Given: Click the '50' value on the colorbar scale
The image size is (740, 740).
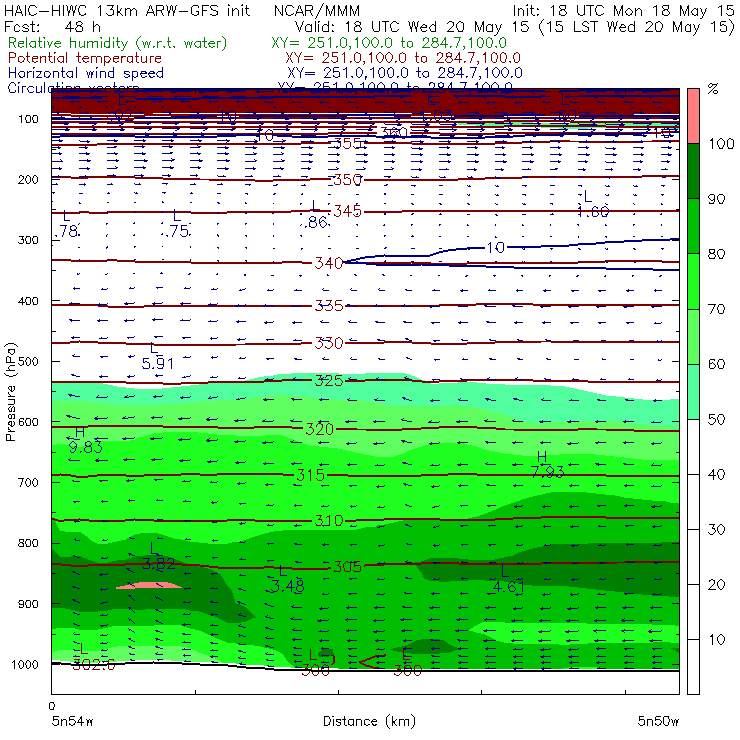Looking at the screenshot, I should tap(716, 420).
